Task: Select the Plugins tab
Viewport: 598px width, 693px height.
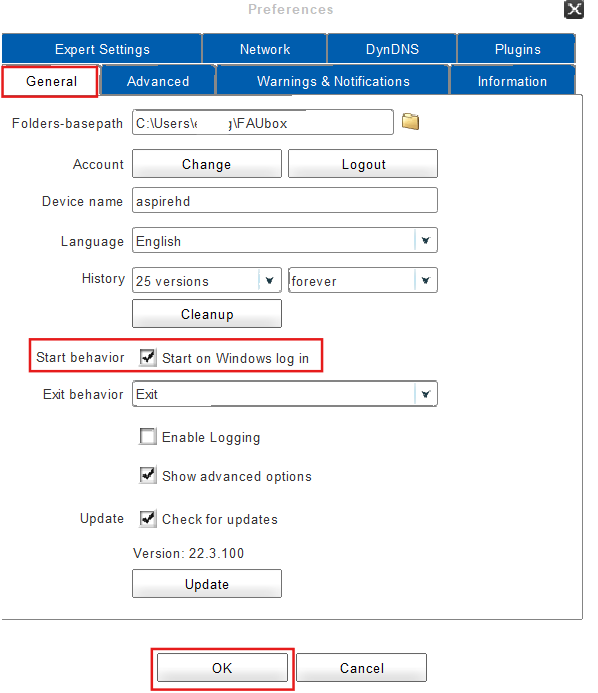Action: (x=517, y=49)
